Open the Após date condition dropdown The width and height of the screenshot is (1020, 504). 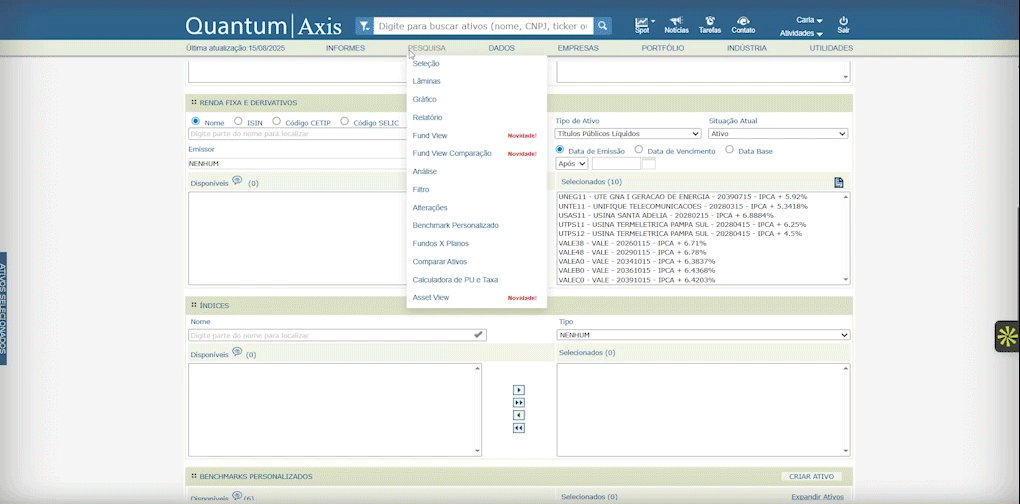point(572,164)
